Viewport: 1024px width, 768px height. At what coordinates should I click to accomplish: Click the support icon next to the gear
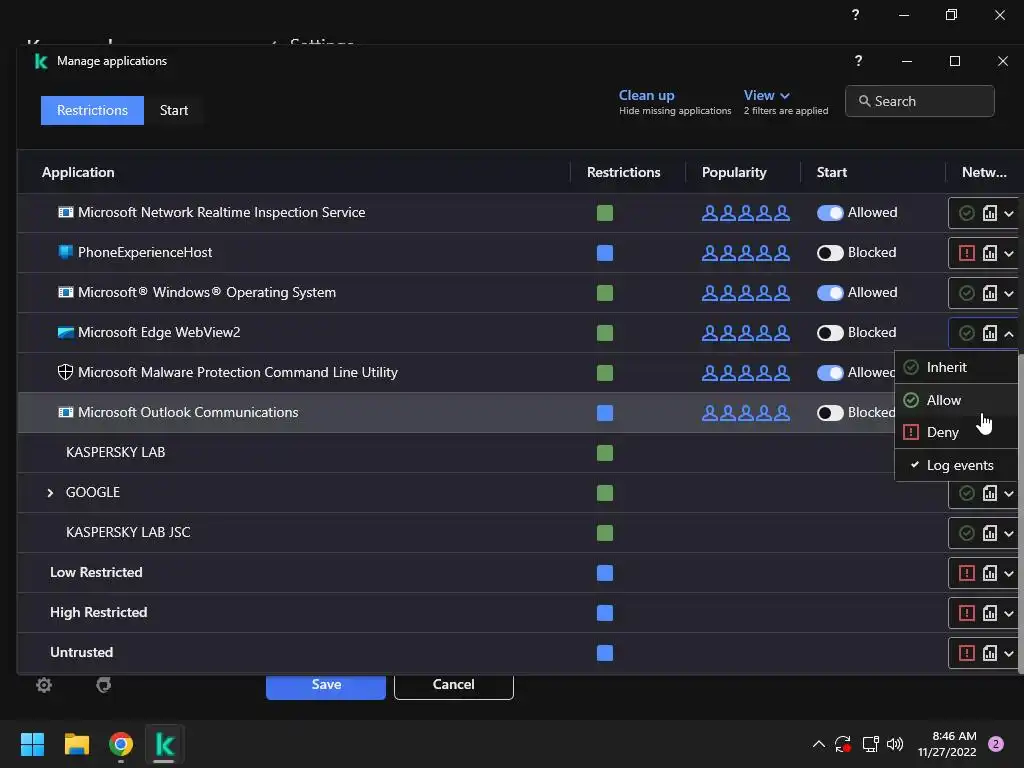[103, 684]
